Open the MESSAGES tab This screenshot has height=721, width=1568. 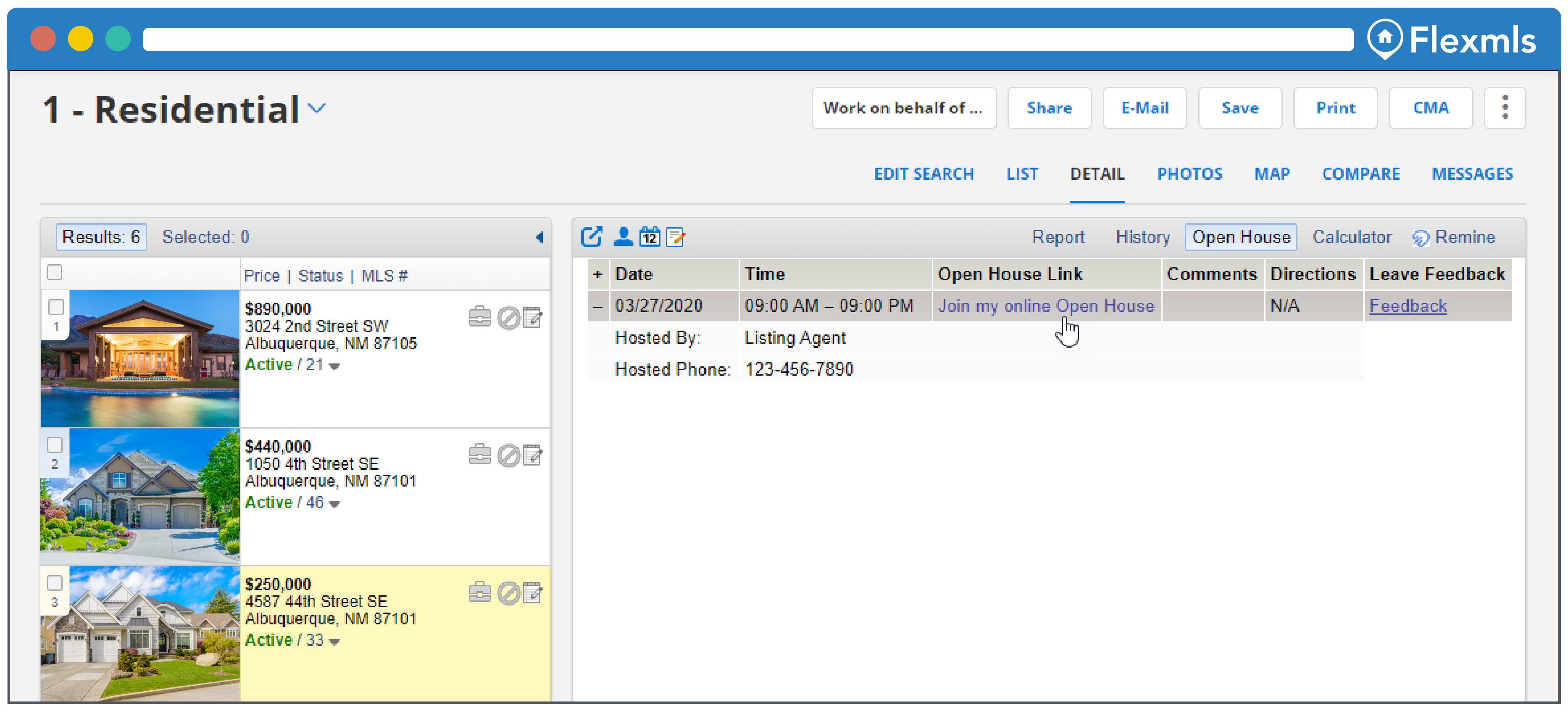[x=1472, y=174]
